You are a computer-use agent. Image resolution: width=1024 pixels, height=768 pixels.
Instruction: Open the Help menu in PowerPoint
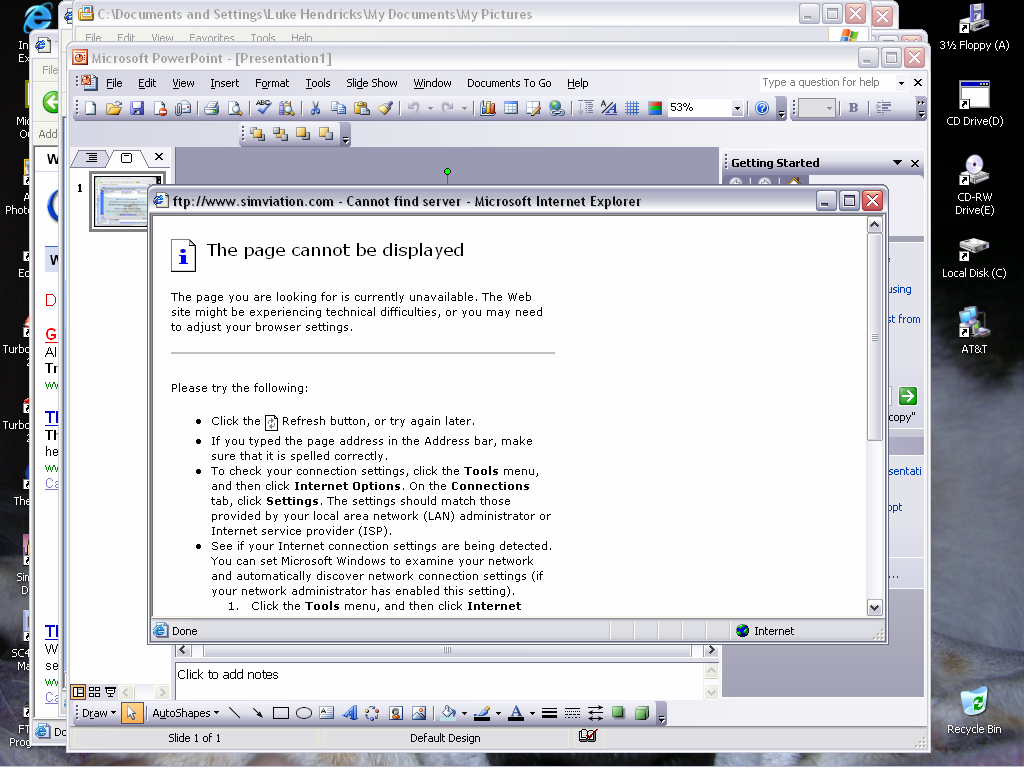(x=577, y=83)
